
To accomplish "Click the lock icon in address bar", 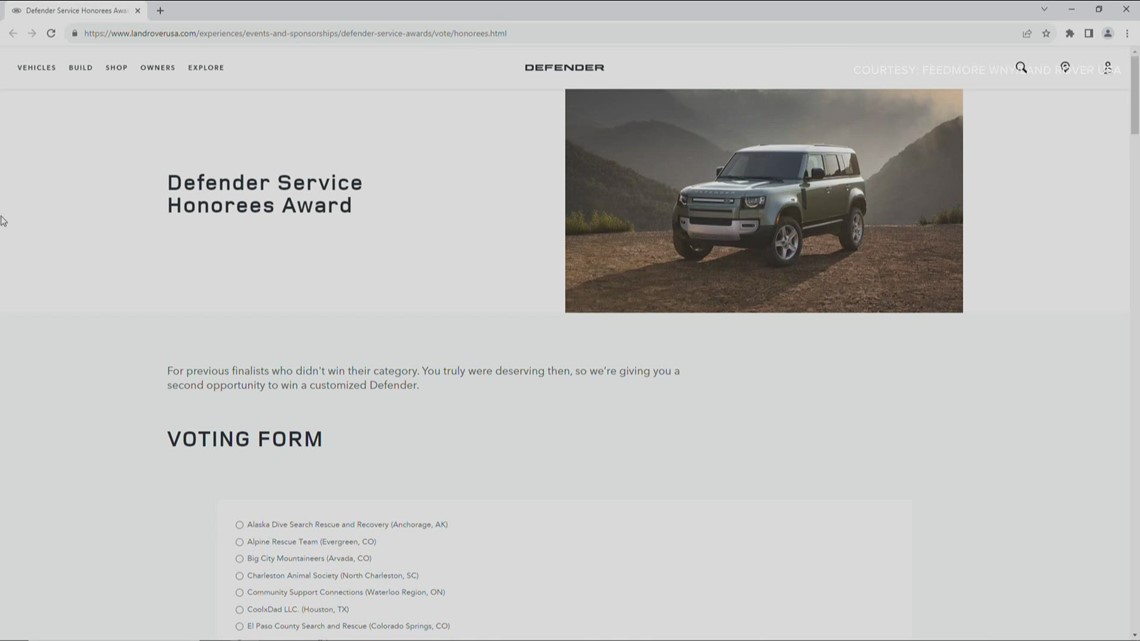I will (x=74, y=33).
